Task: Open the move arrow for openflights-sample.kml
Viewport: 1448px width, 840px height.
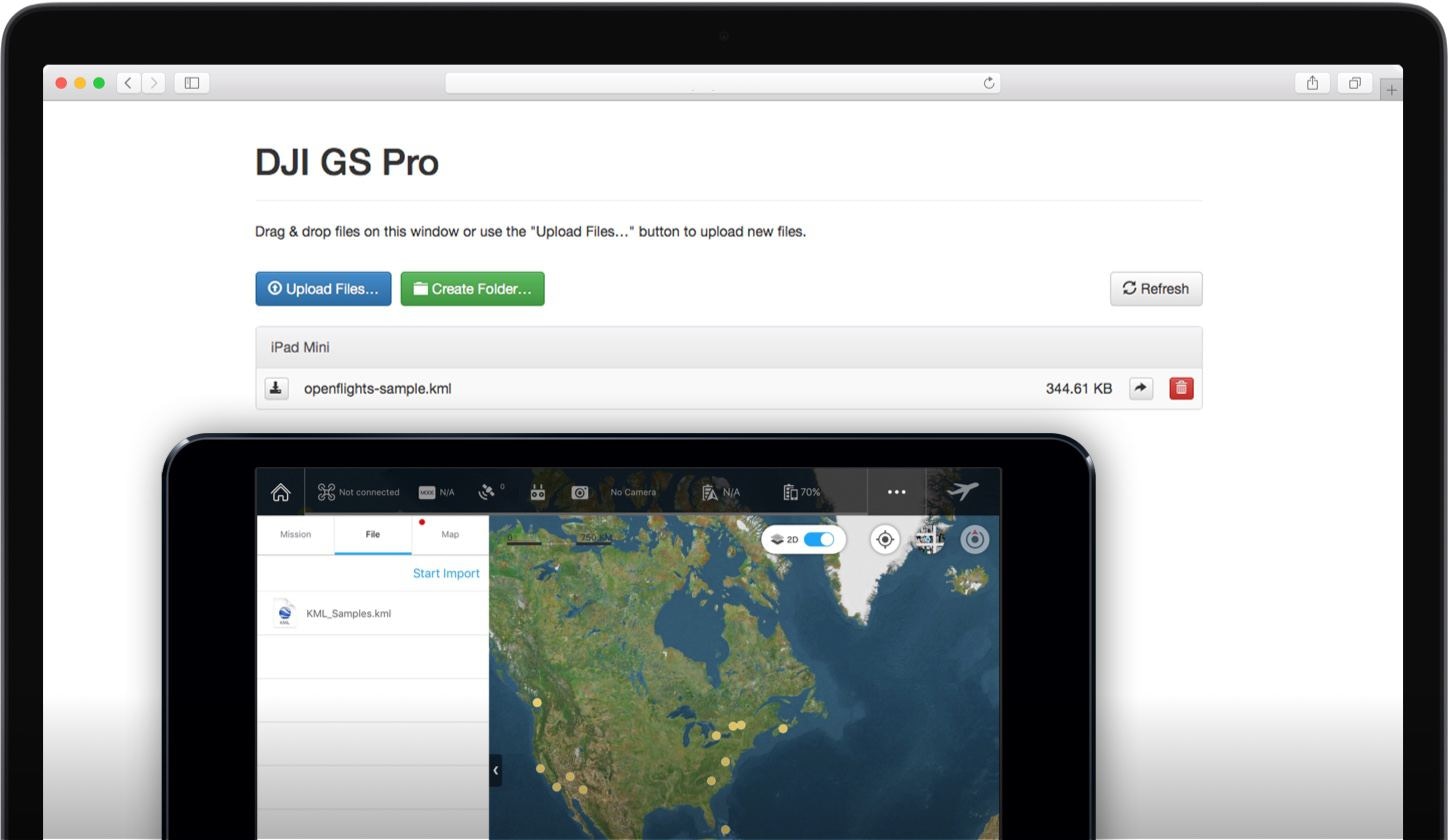Action: [x=1140, y=388]
